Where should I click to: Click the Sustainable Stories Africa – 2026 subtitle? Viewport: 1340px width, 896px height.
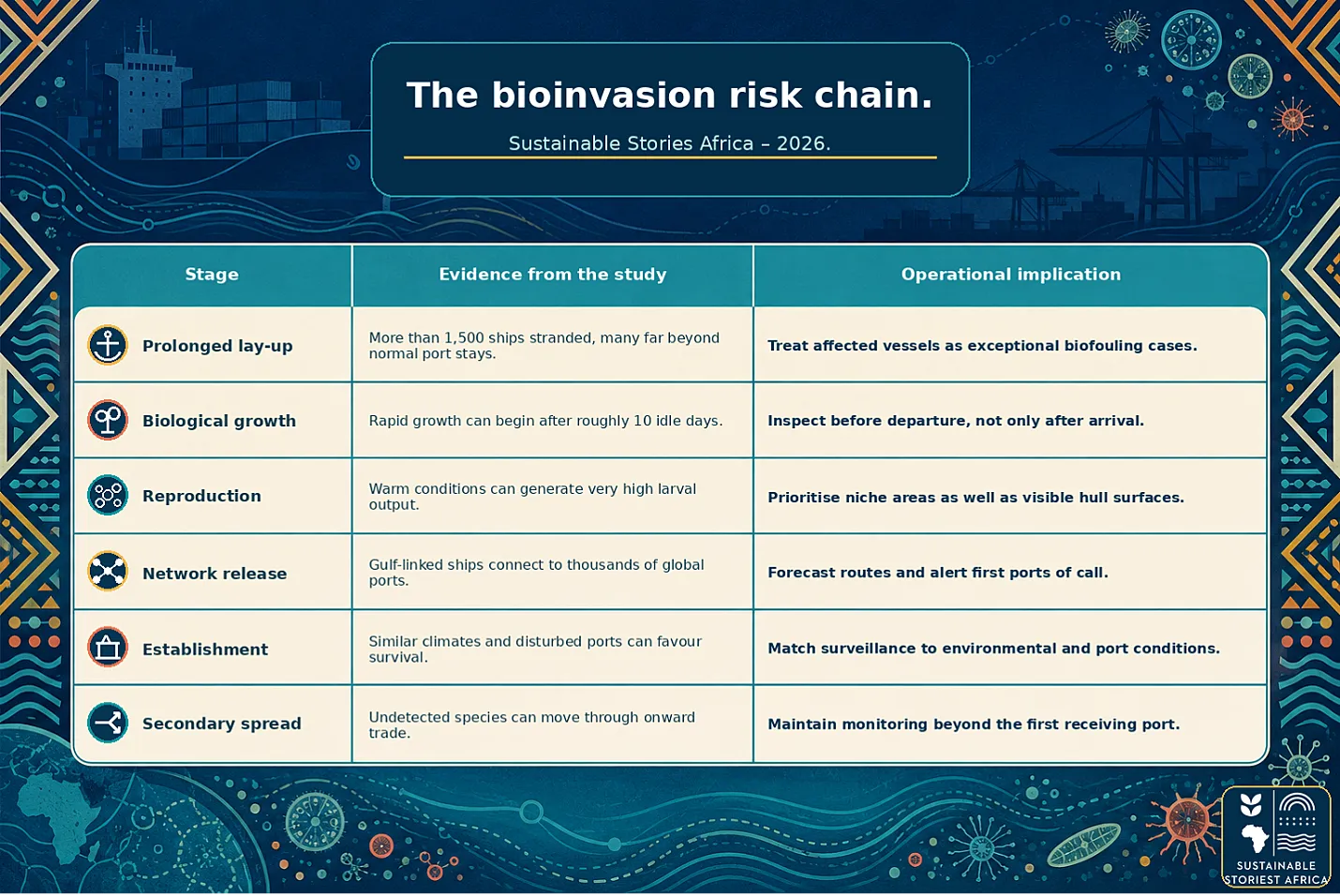click(x=670, y=143)
